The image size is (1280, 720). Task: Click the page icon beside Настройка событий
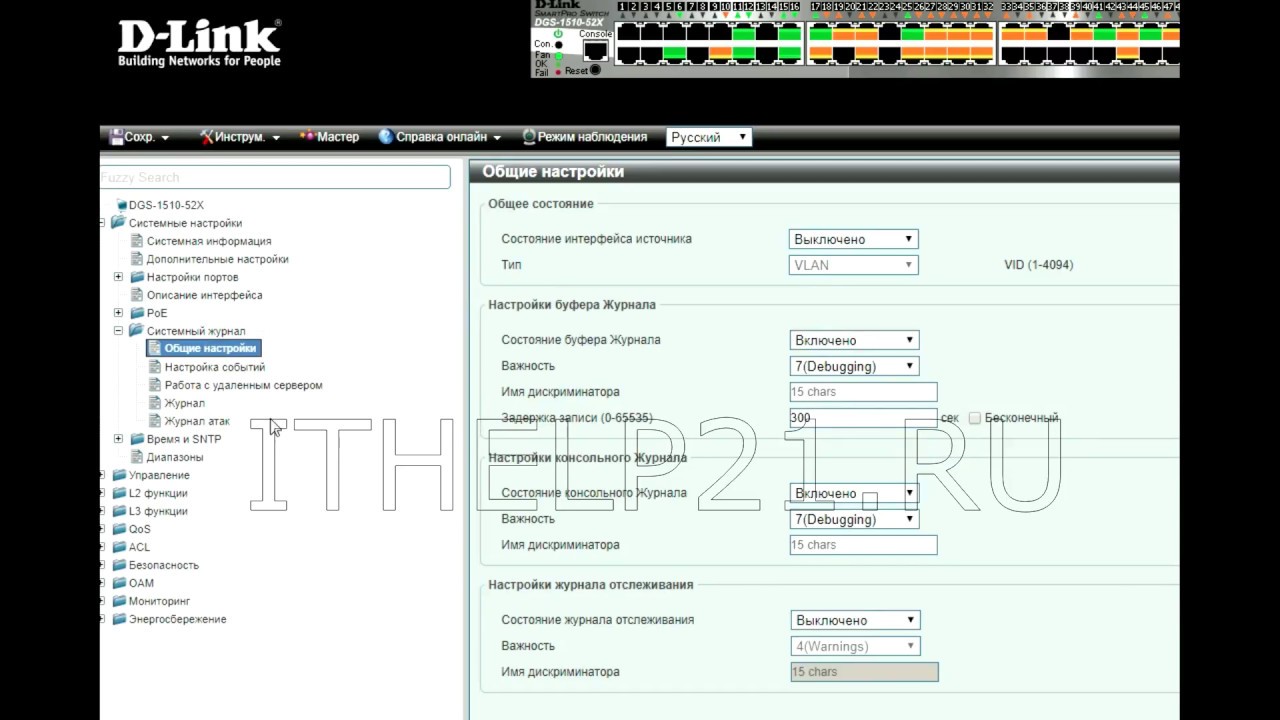pyautogui.click(x=155, y=367)
